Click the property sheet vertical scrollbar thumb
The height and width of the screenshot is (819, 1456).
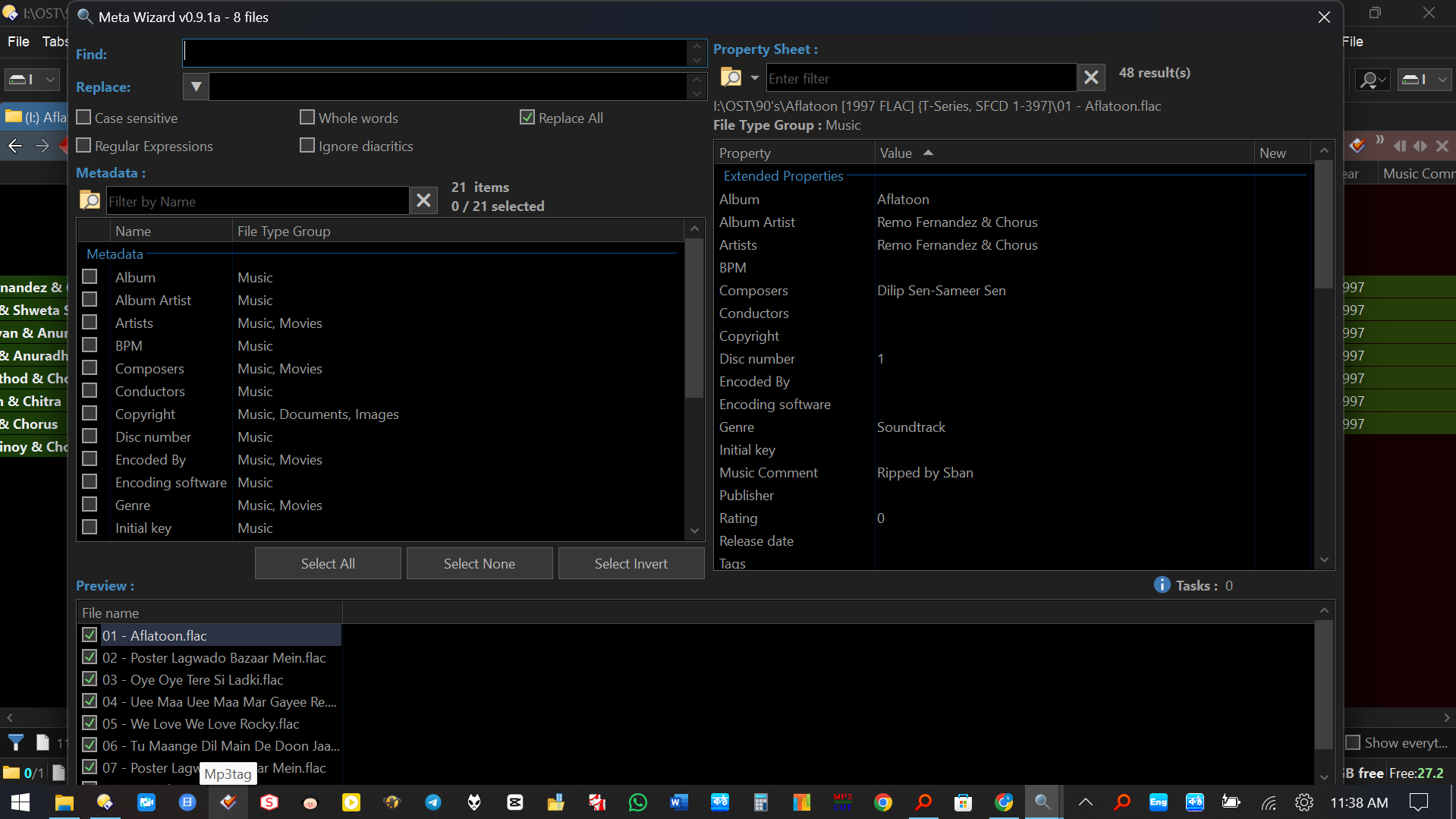click(1324, 225)
